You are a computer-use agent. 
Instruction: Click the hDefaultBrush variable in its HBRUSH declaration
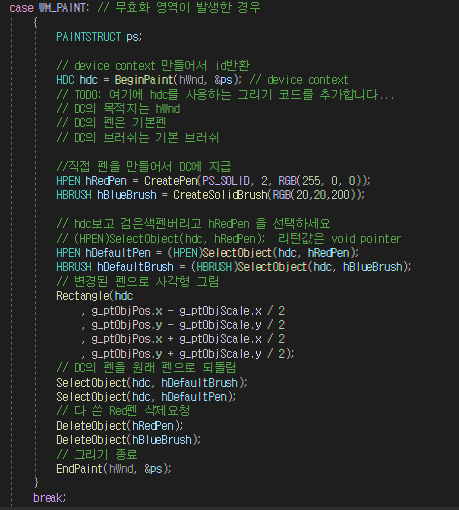(x=135, y=267)
